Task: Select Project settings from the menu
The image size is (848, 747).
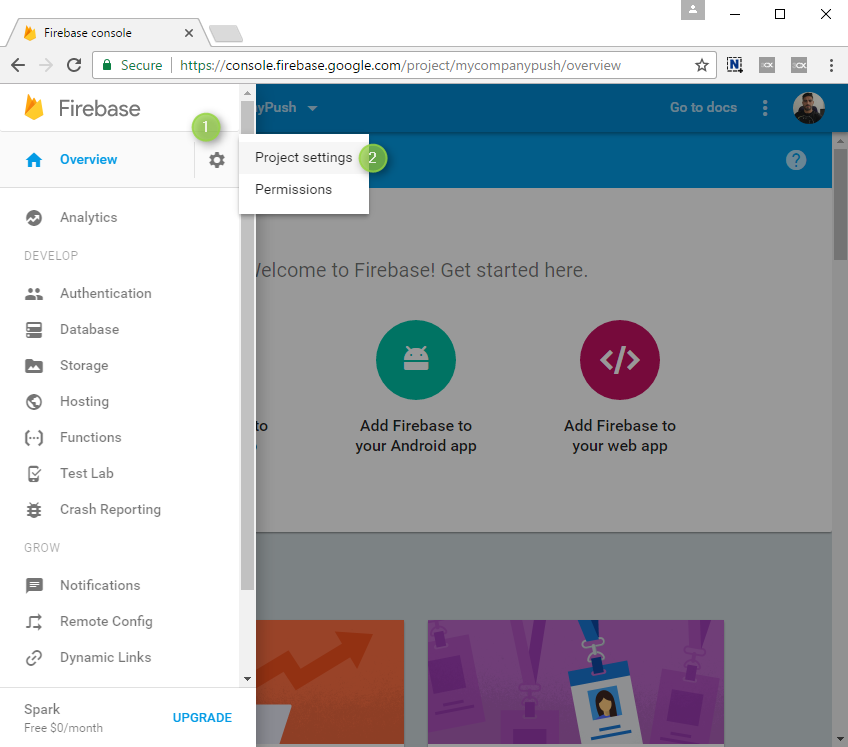Action: point(303,157)
